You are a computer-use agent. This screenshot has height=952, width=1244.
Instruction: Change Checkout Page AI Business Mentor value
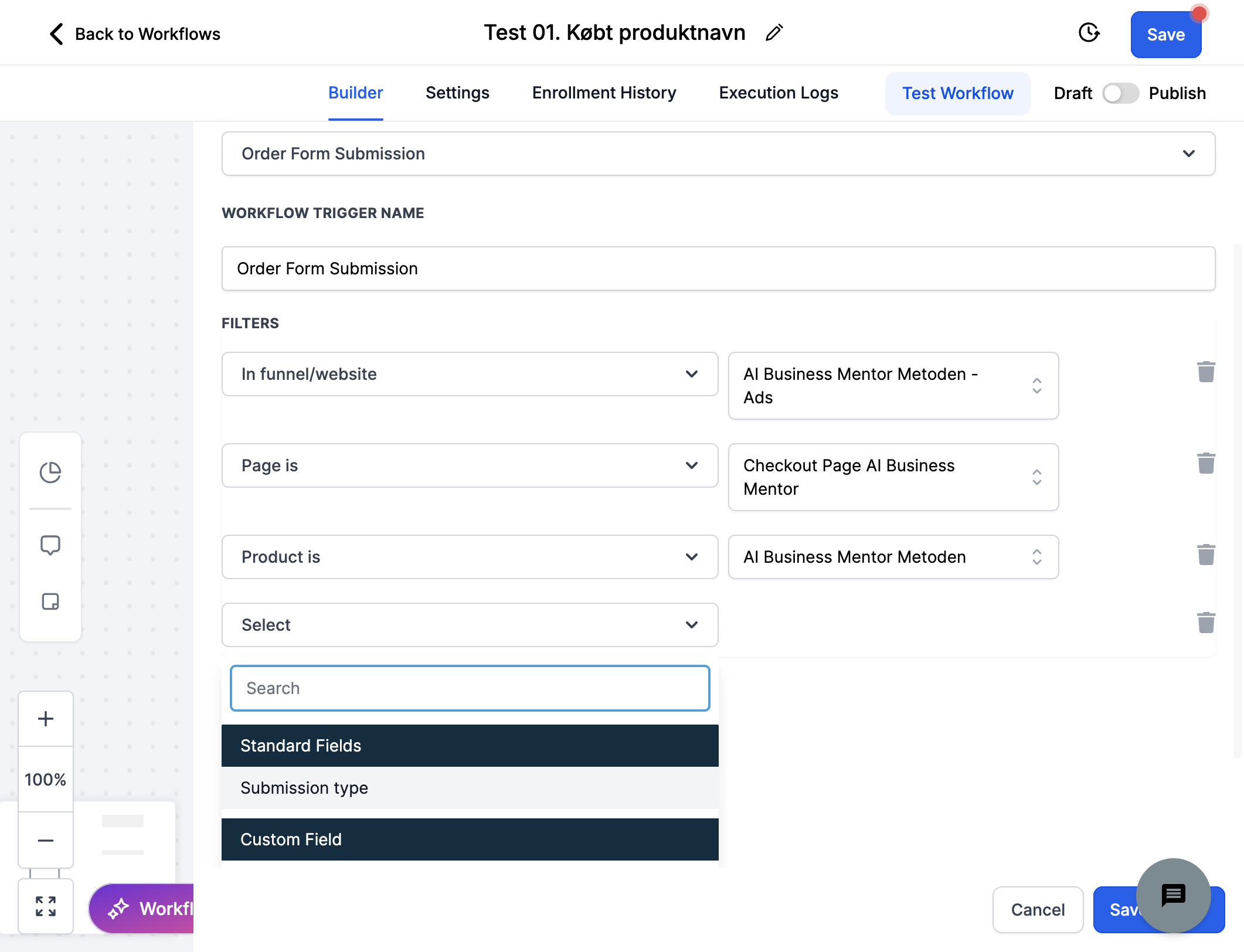click(893, 477)
